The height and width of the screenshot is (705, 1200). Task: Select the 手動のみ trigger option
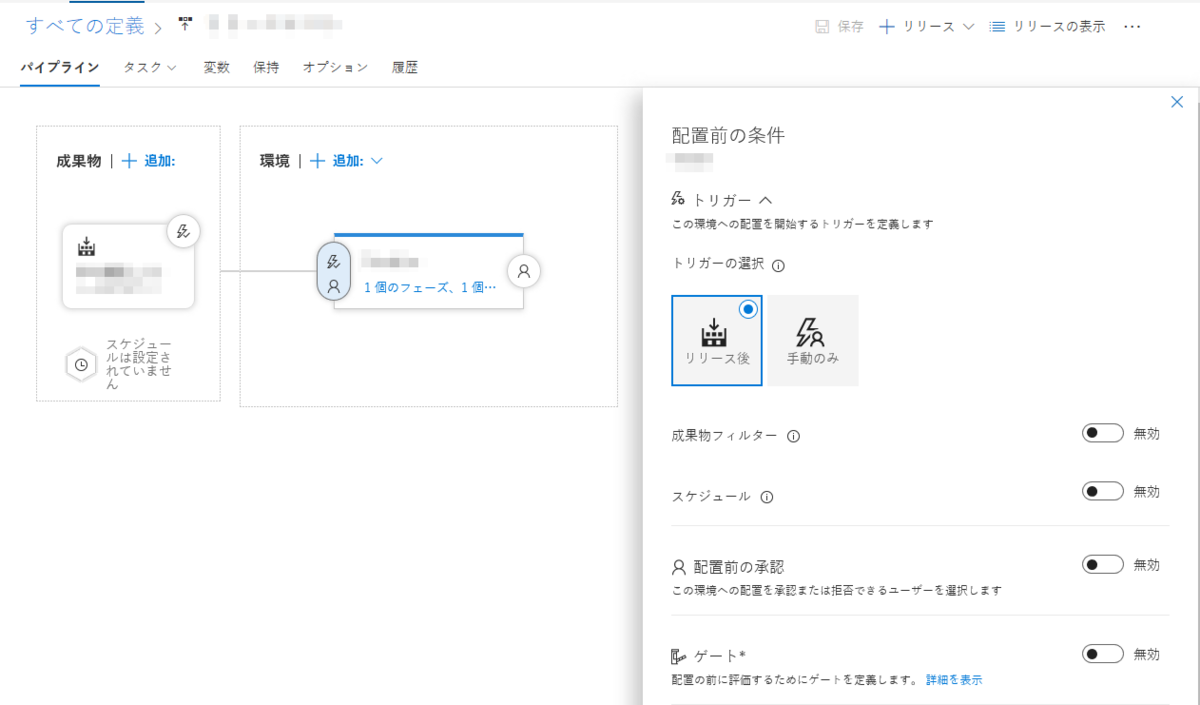point(812,340)
